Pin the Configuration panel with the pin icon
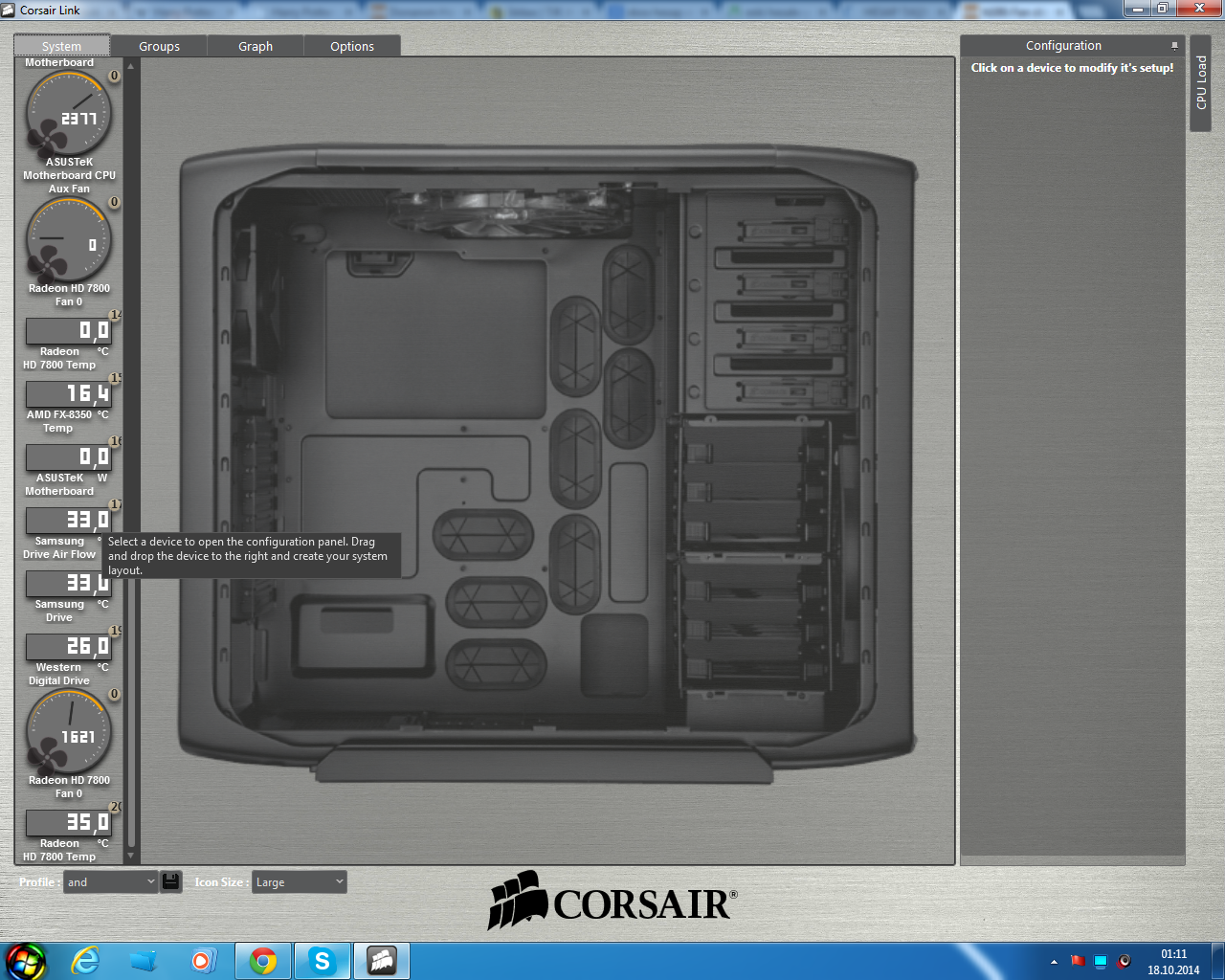The image size is (1225, 980). [x=1175, y=46]
